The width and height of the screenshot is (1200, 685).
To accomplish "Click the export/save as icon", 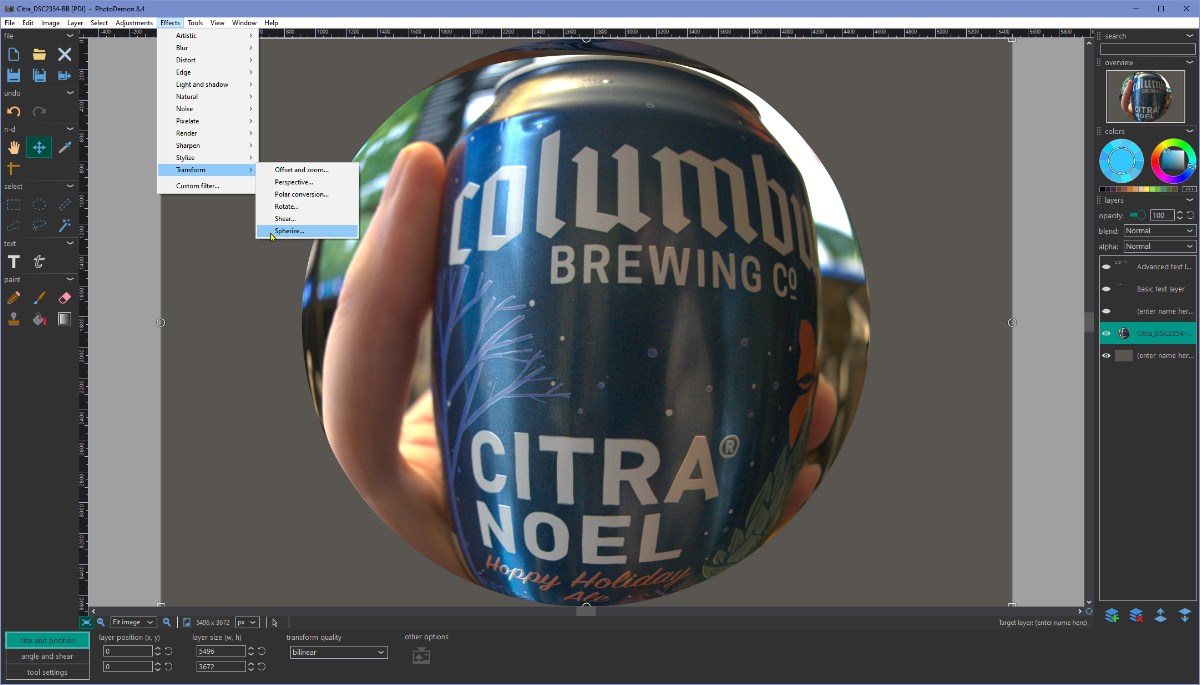I will [x=64, y=75].
